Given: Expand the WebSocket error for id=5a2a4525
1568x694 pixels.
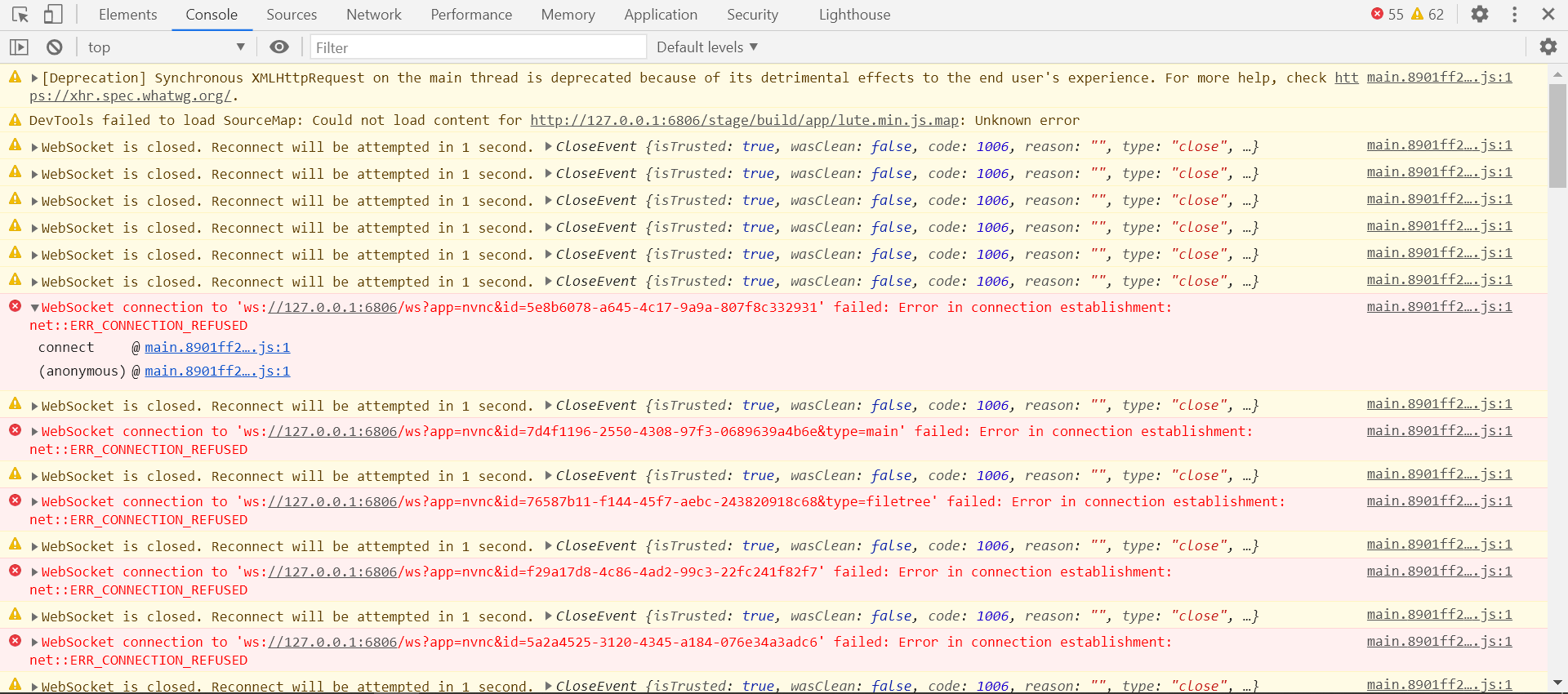Looking at the screenshot, I should [x=34, y=643].
